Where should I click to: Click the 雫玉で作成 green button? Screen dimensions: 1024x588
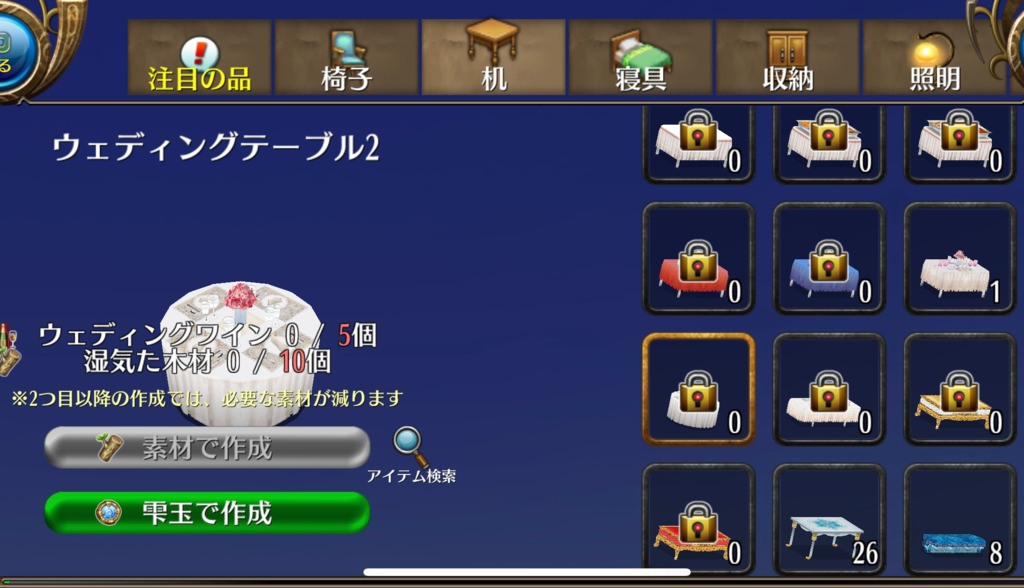(x=207, y=513)
